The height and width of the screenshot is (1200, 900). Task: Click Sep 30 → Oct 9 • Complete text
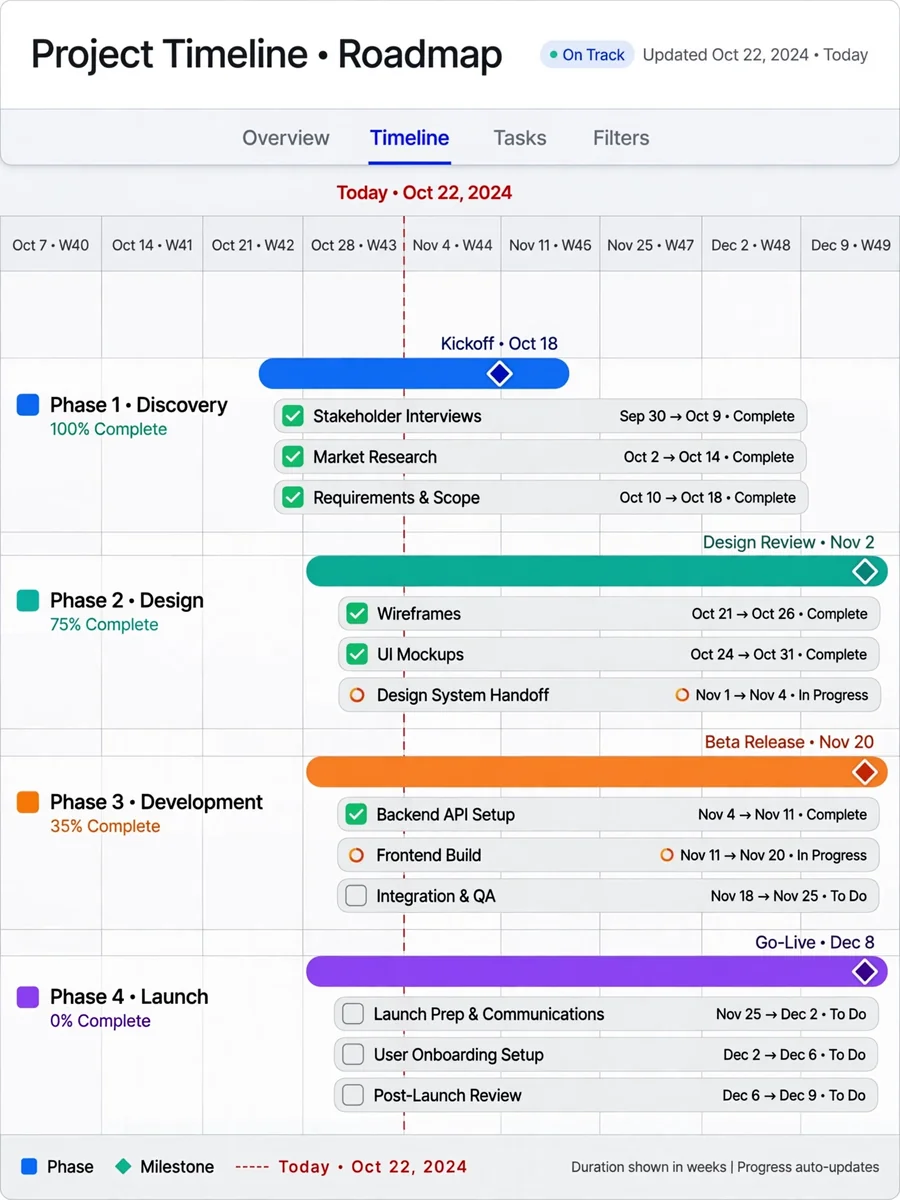pos(707,416)
